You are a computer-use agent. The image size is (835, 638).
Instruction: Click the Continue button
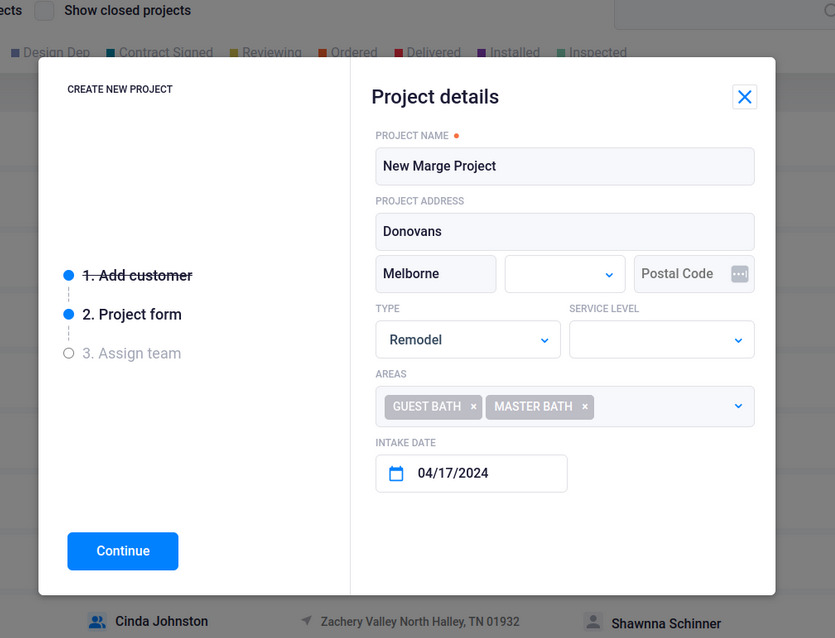coord(122,551)
